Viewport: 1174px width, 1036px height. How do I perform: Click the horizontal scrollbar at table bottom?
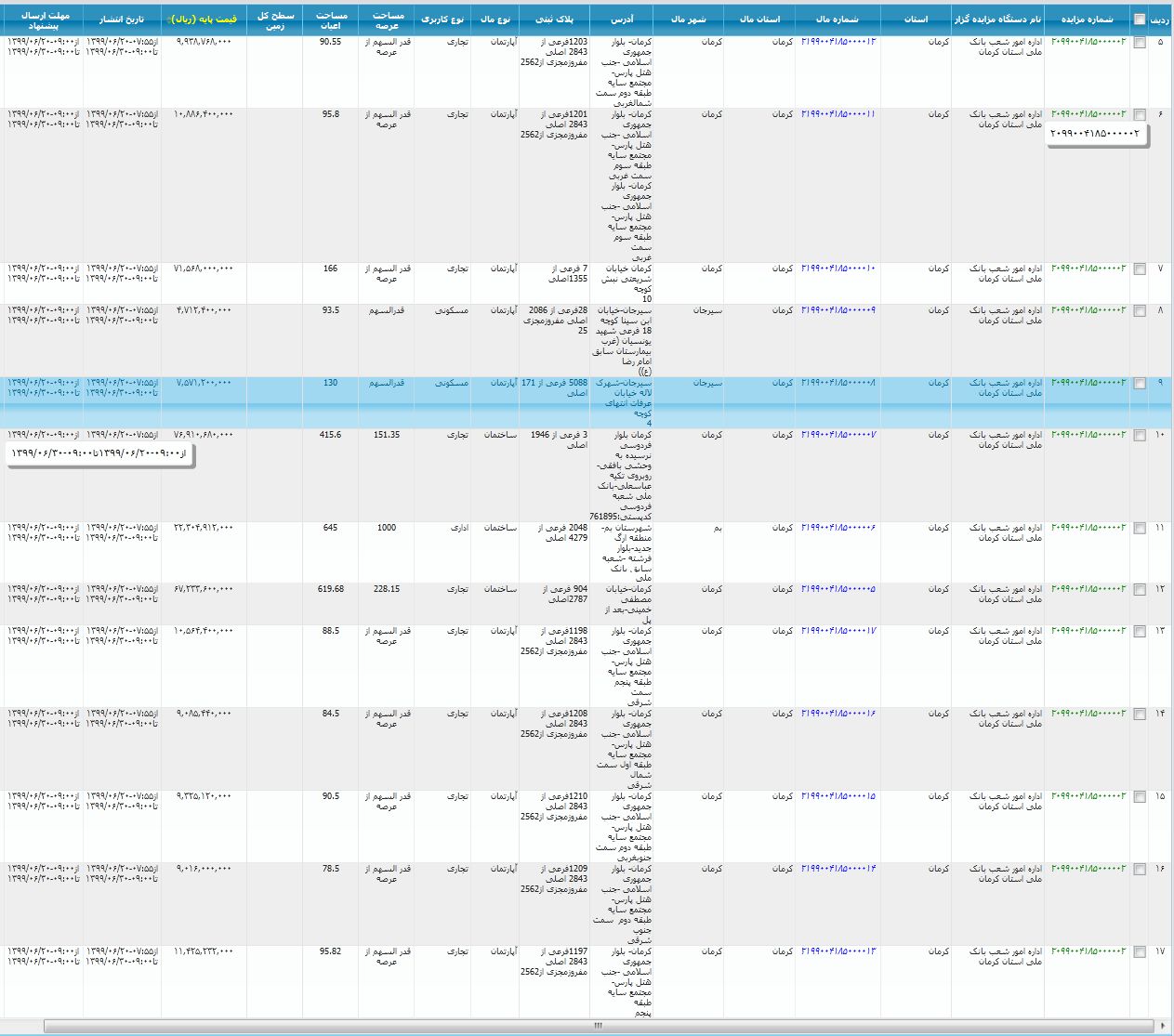tap(598, 1026)
